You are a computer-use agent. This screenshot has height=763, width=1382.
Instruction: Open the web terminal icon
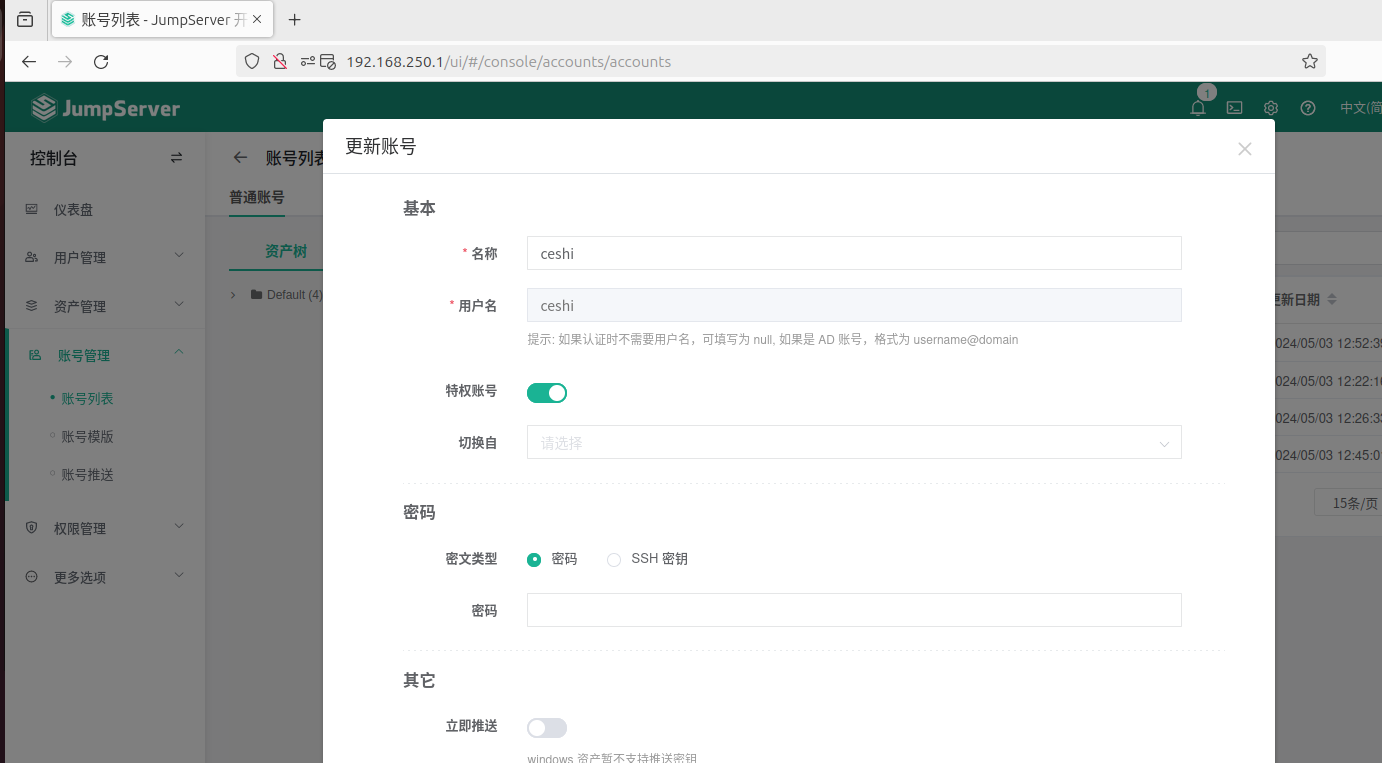1235,108
